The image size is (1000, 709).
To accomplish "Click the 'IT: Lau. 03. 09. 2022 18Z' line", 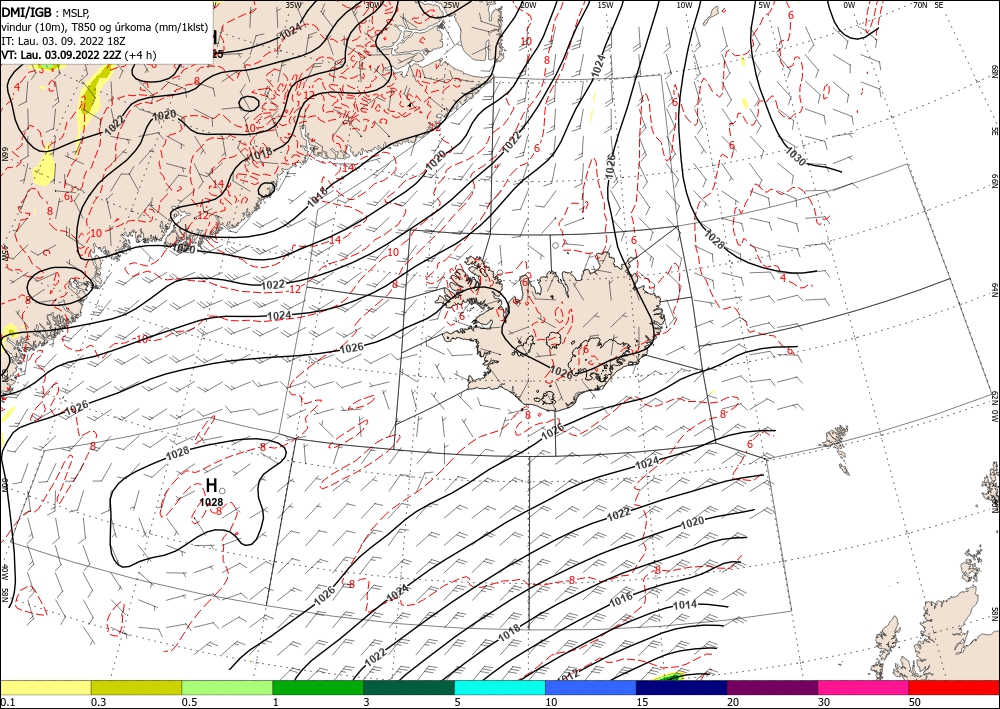I will (62, 41).
